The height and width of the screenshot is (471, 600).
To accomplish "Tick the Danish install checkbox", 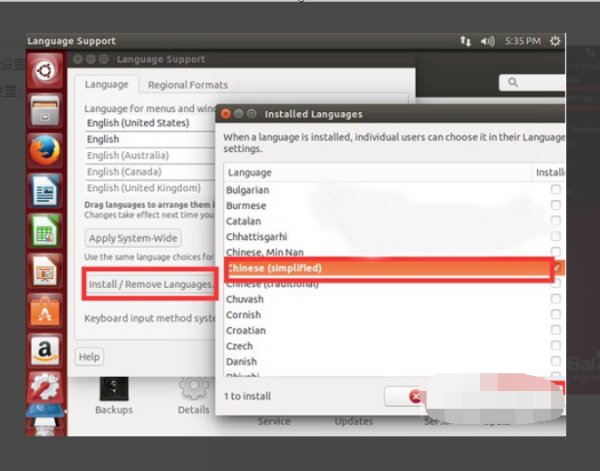I will point(556,361).
